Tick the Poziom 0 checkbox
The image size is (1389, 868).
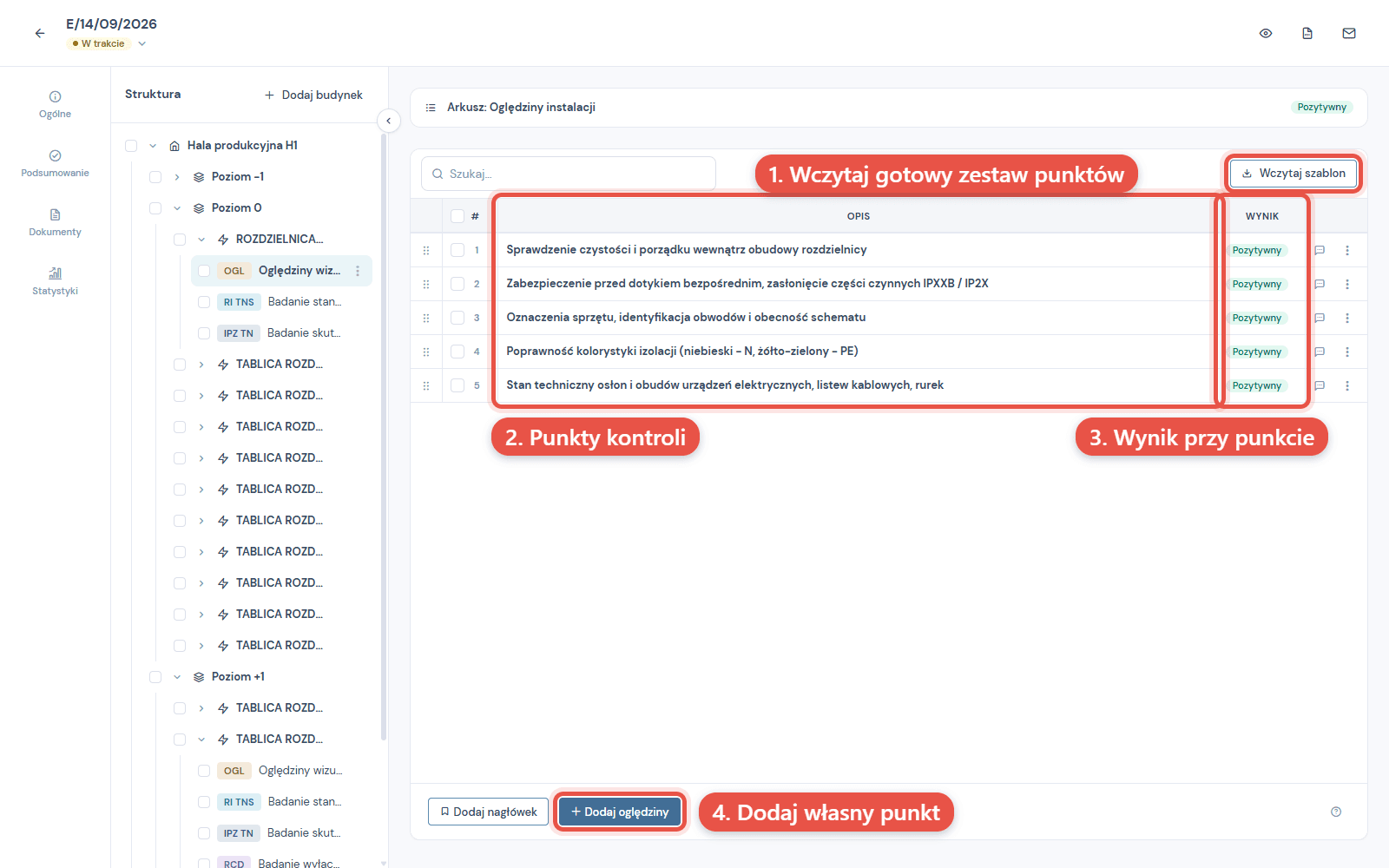pyautogui.click(x=155, y=208)
